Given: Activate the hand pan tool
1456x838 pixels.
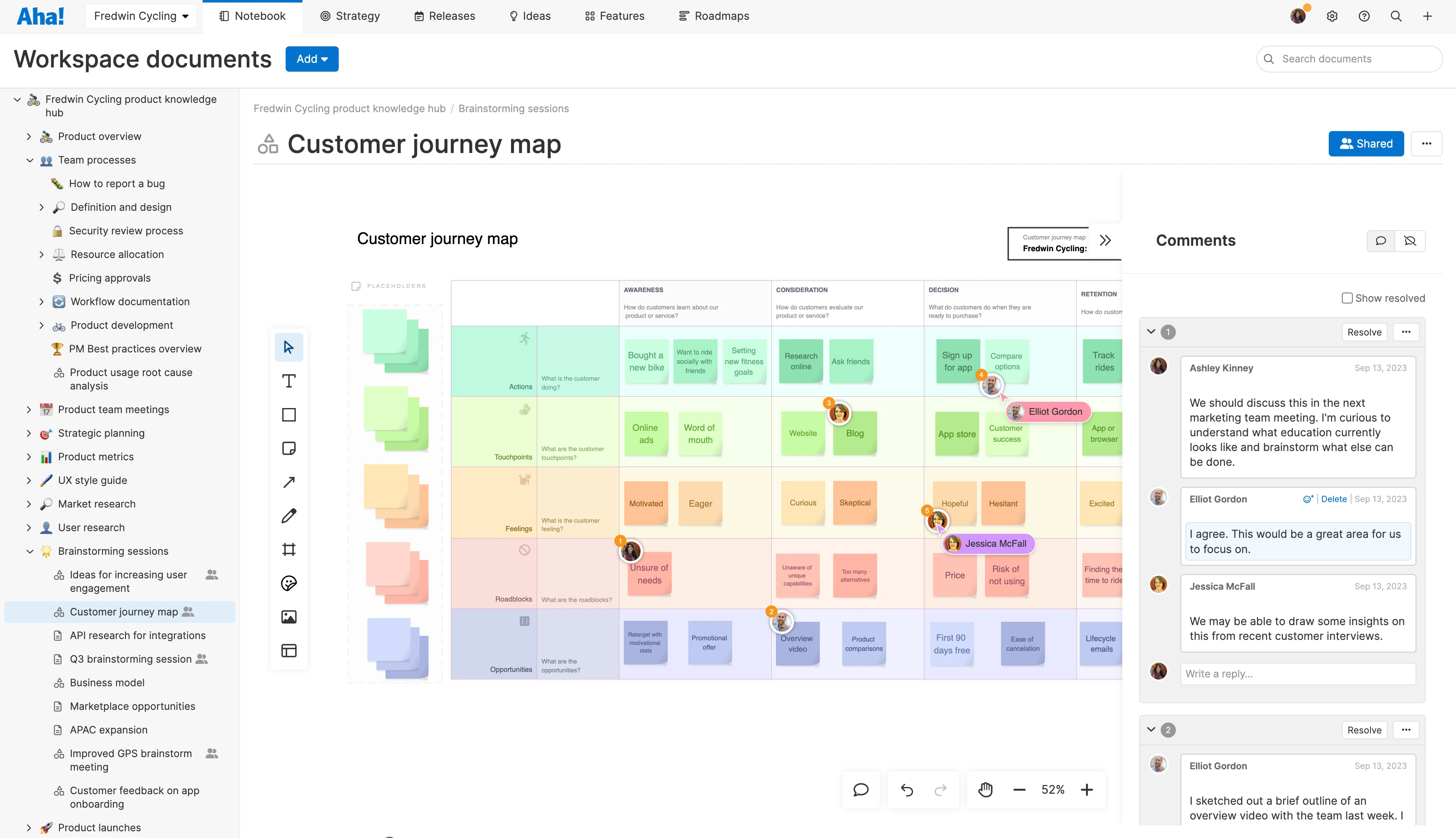Looking at the screenshot, I should [985, 789].
